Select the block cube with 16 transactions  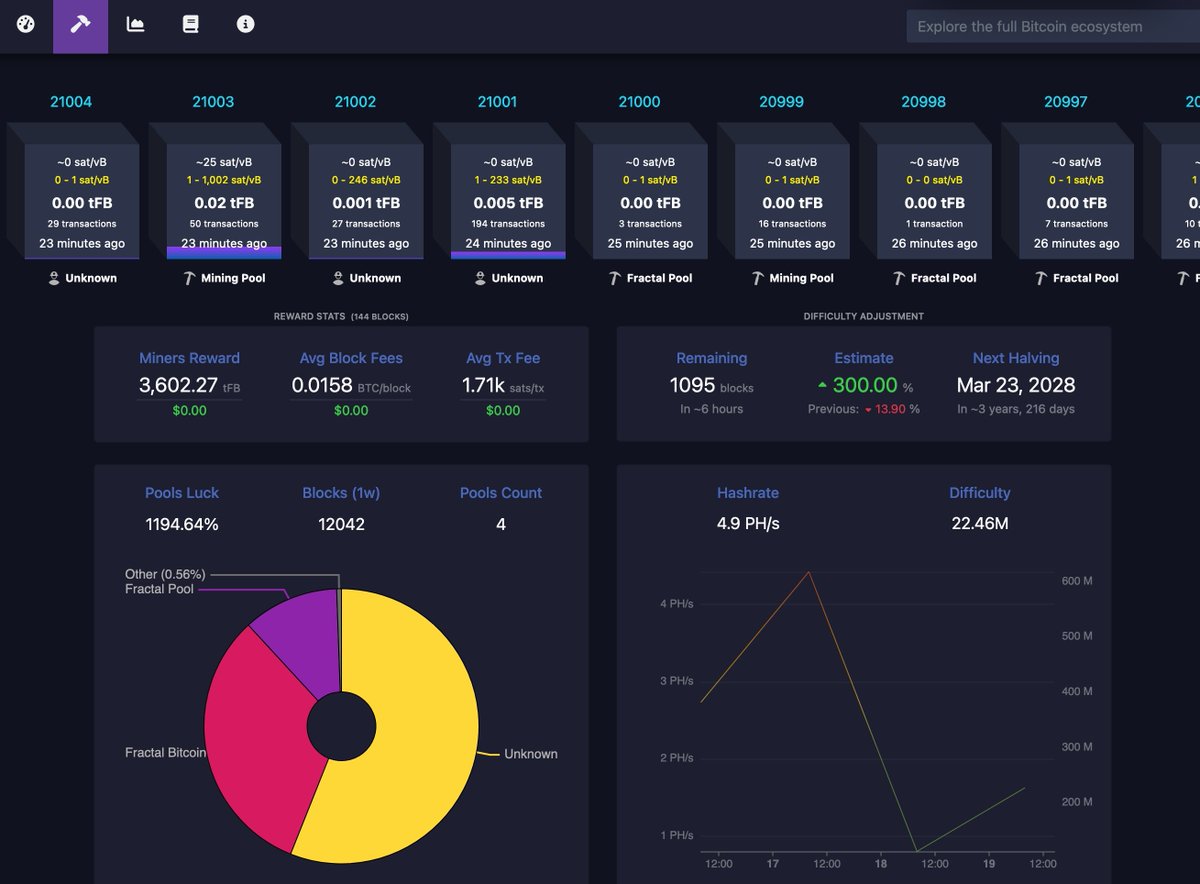tap(792, 202)
